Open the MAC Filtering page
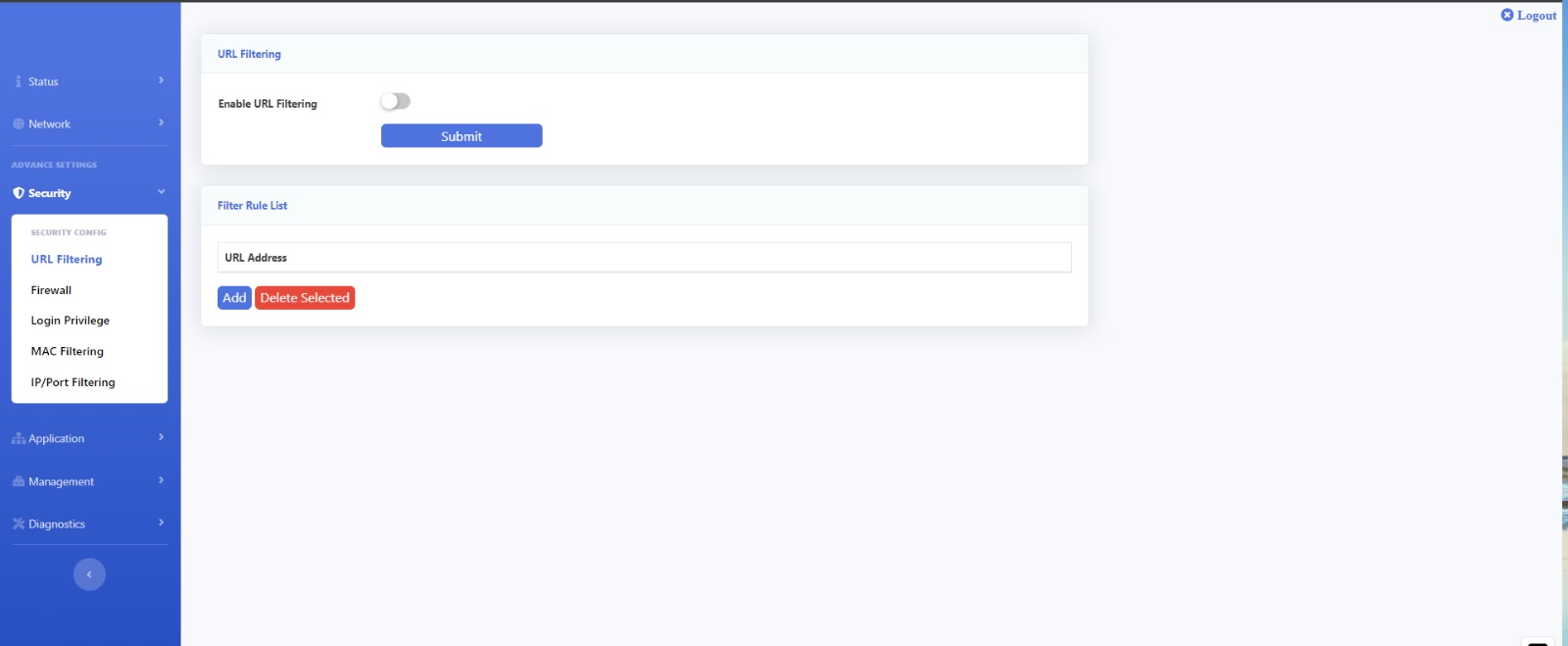This screenshot has height=646, width=1568. [67, 351]
